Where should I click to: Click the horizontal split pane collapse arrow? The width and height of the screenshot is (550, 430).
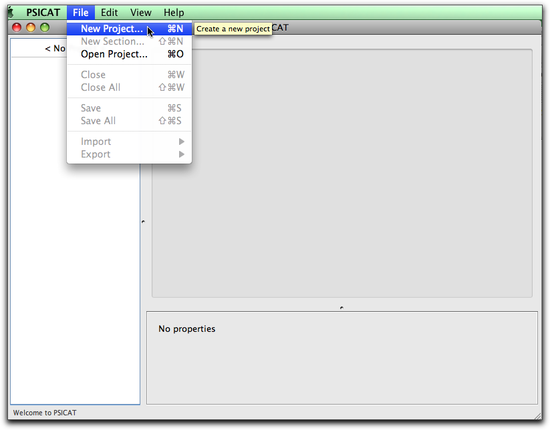(342, 308)
